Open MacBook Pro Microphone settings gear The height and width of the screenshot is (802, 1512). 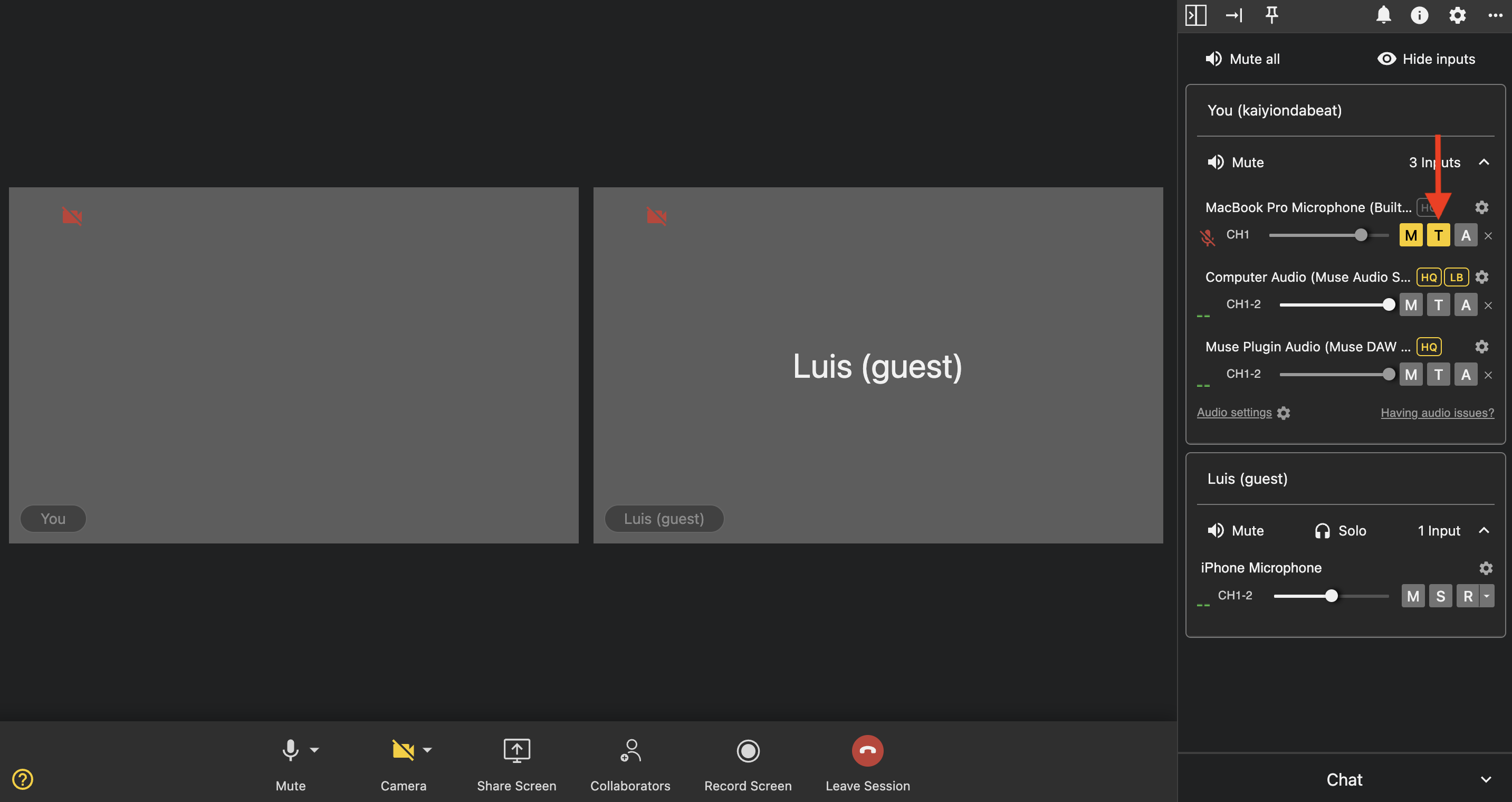(1481, 207)
